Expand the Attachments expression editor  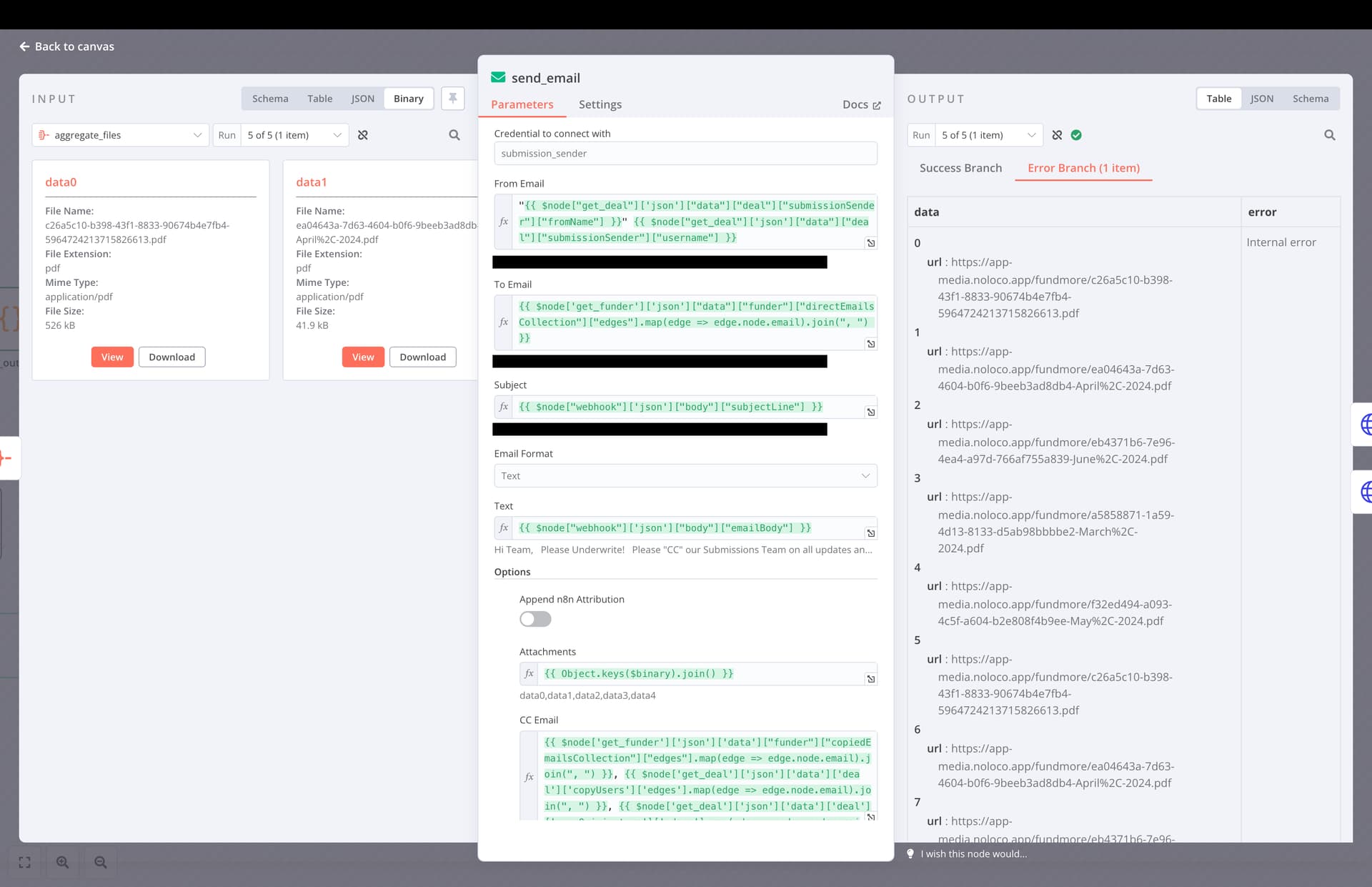tap(871, 679)
